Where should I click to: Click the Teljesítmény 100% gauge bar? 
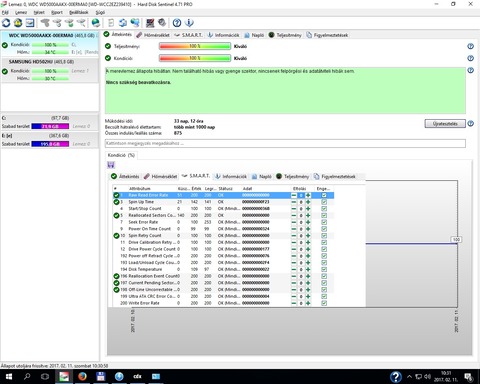[x=195, y=46]
